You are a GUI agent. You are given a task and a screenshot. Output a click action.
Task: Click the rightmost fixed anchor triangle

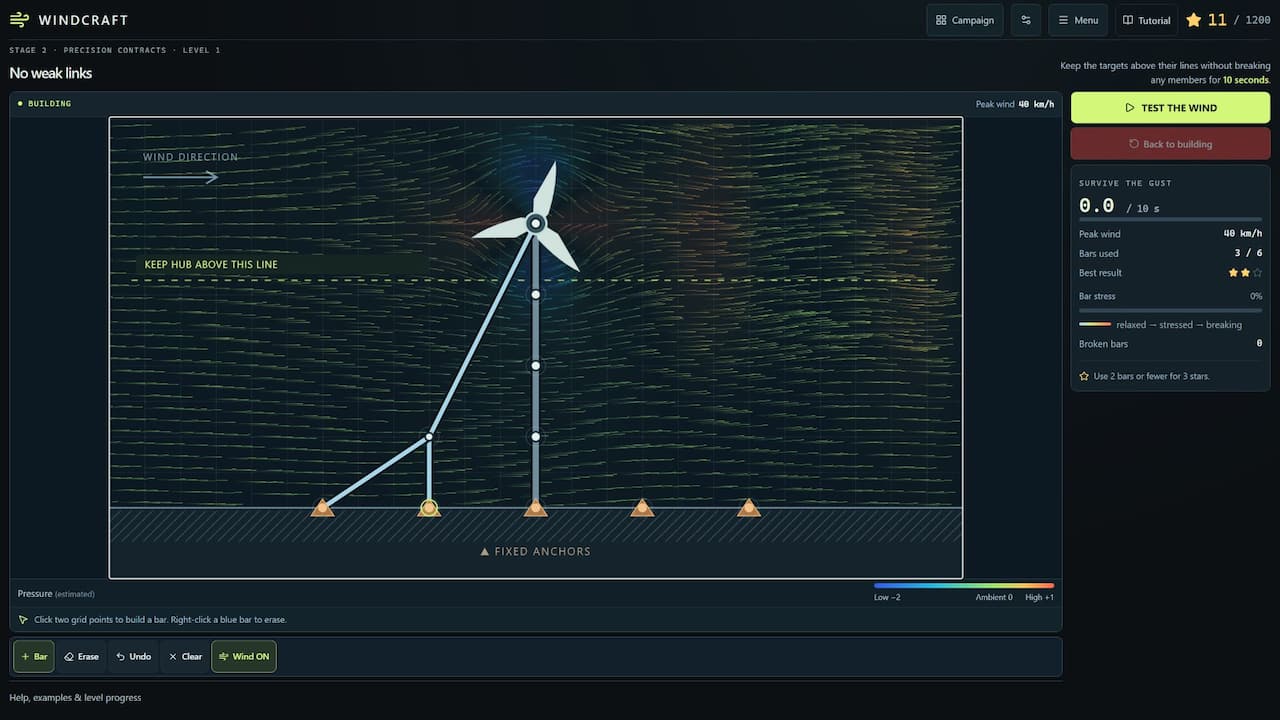pos(749,508)
